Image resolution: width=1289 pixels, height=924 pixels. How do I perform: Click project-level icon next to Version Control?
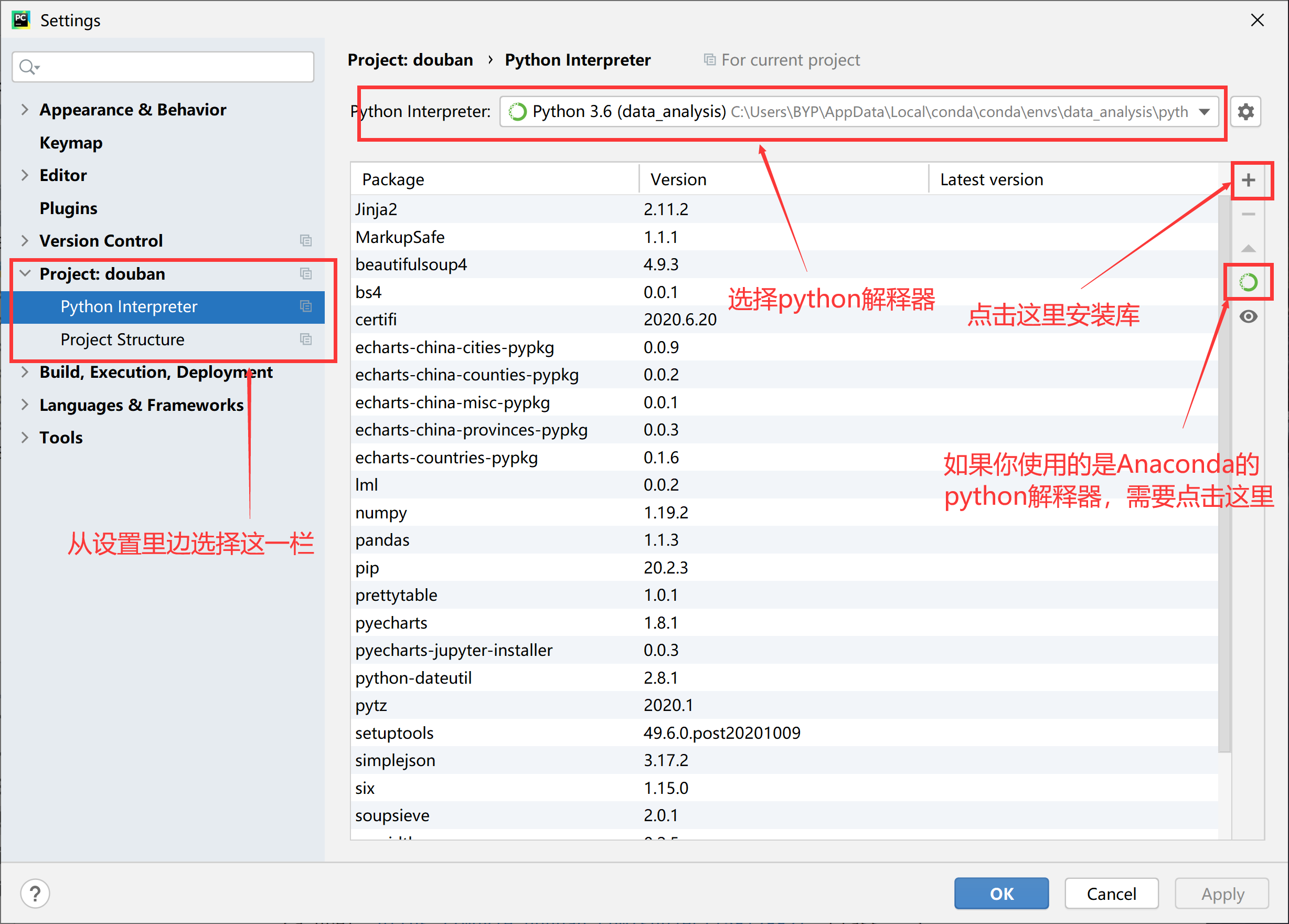306,241
